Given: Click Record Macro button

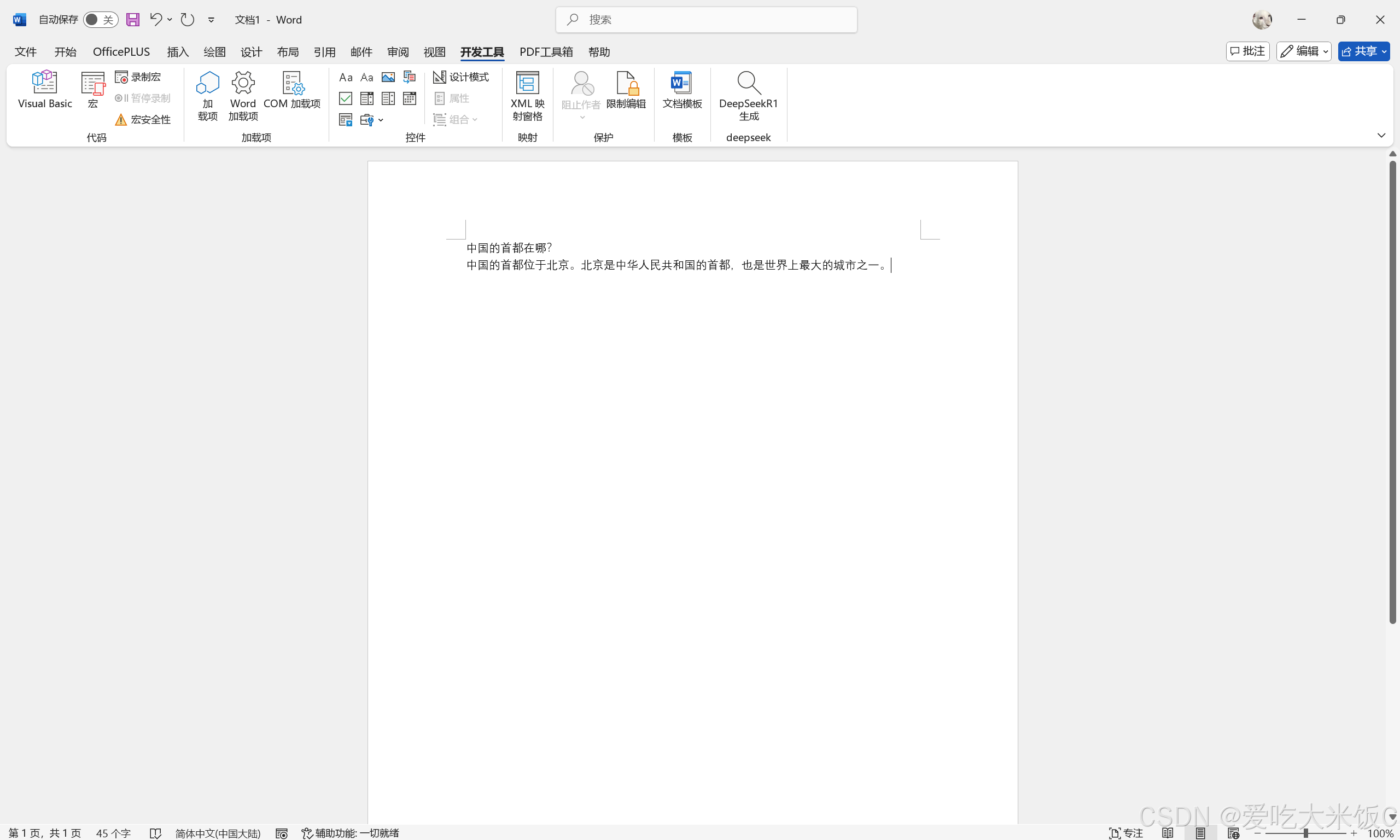Looking at the screenshot, I should click(139, 77).
